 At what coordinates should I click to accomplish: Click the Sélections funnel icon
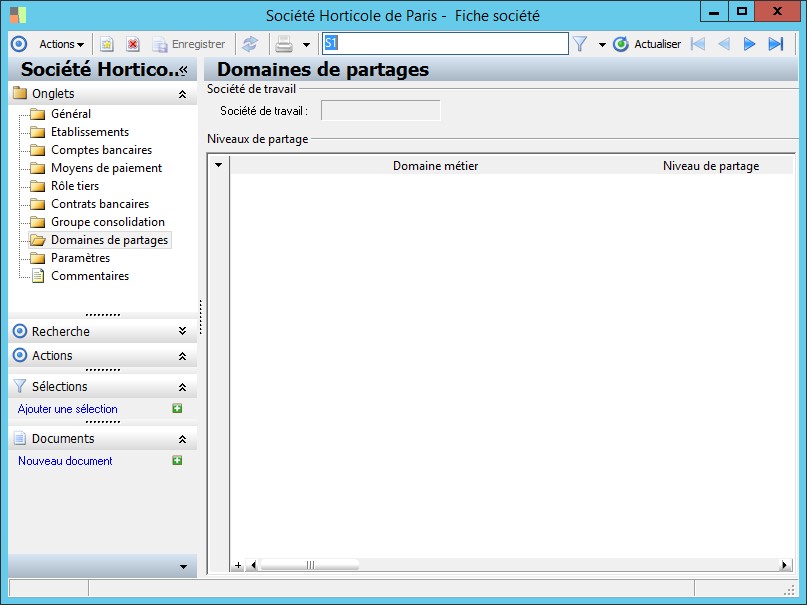click(x=20, y=386)
